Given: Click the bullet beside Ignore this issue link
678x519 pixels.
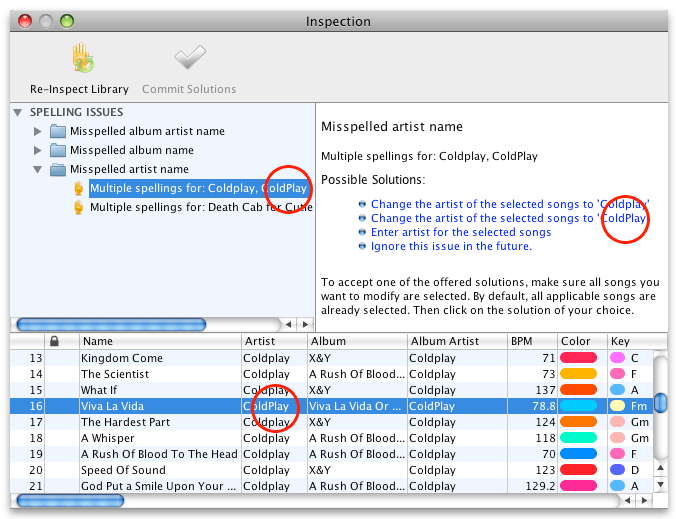Looking at the screenshot, I should pyautogui.click(x=362, y=246).
